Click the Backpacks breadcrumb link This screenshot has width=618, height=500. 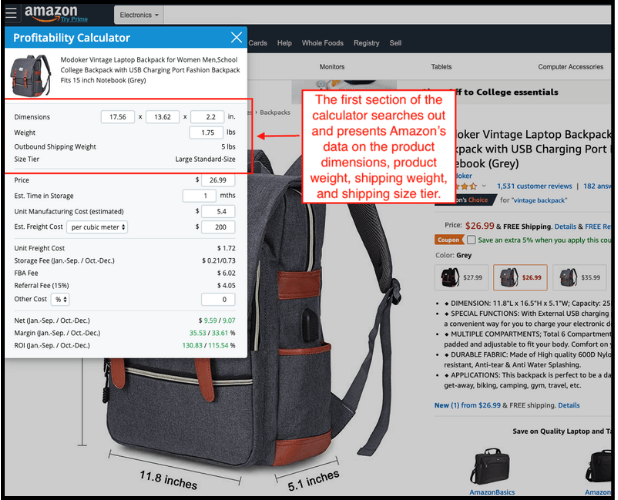[275, 112]
